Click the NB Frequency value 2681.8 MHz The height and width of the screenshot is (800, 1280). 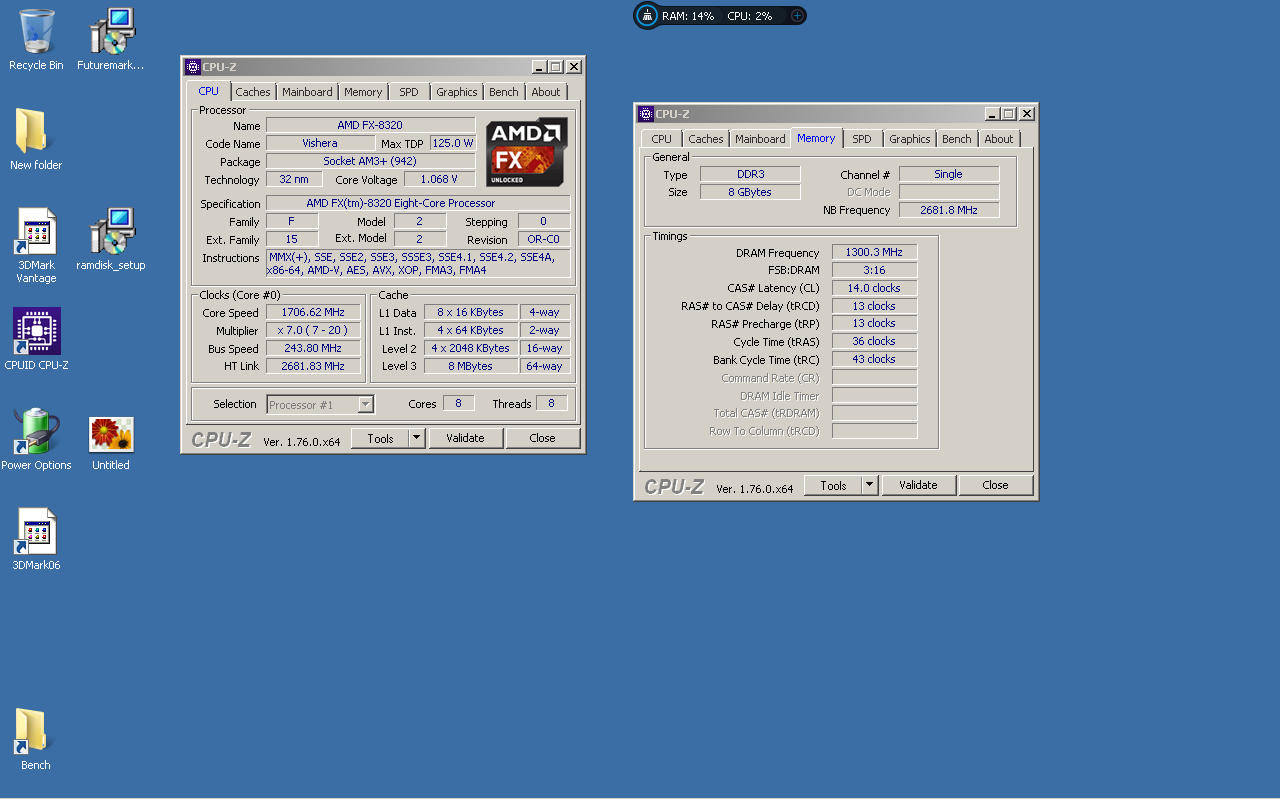pos(949,210)
